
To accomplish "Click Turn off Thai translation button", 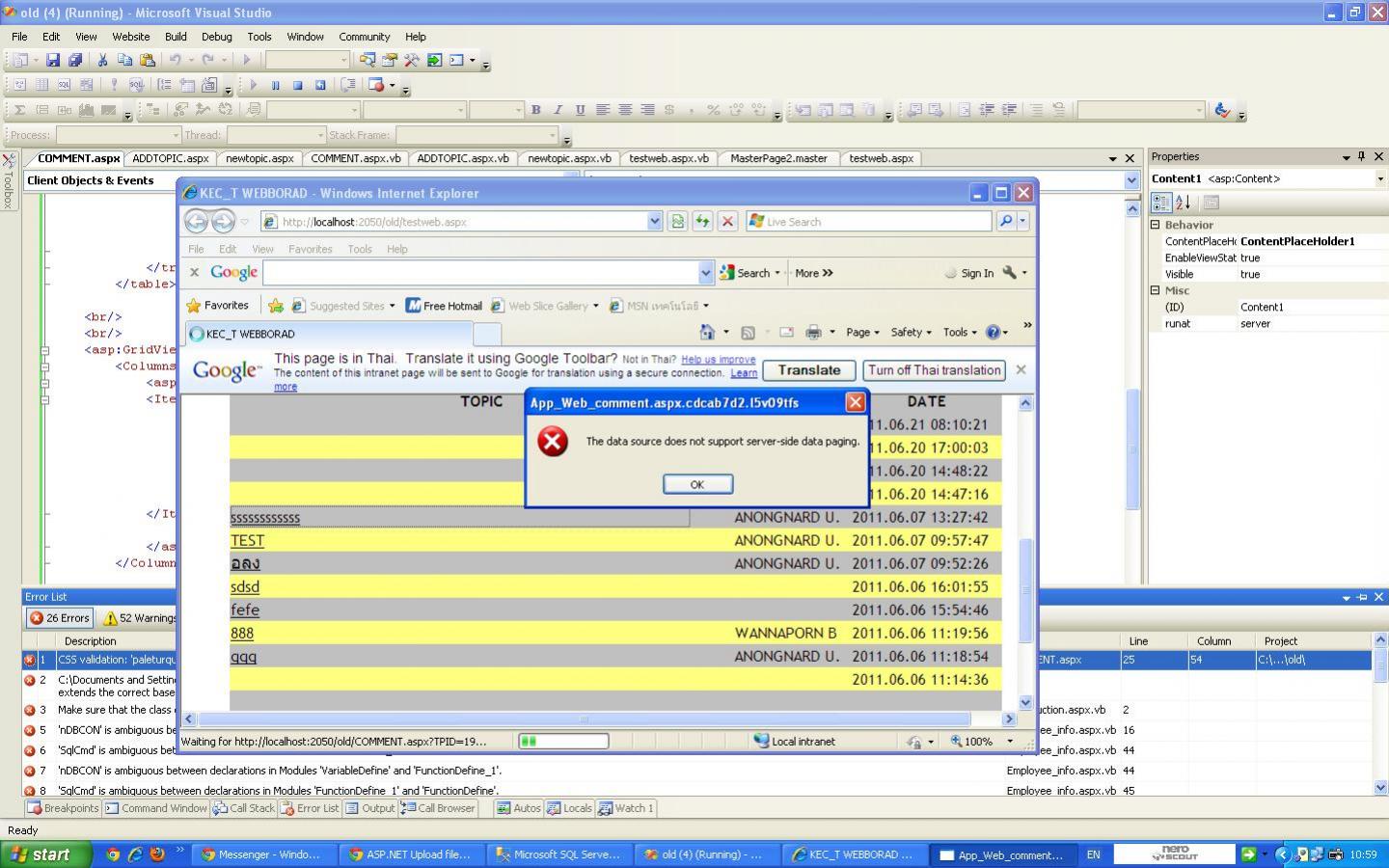I will point(934,370).
